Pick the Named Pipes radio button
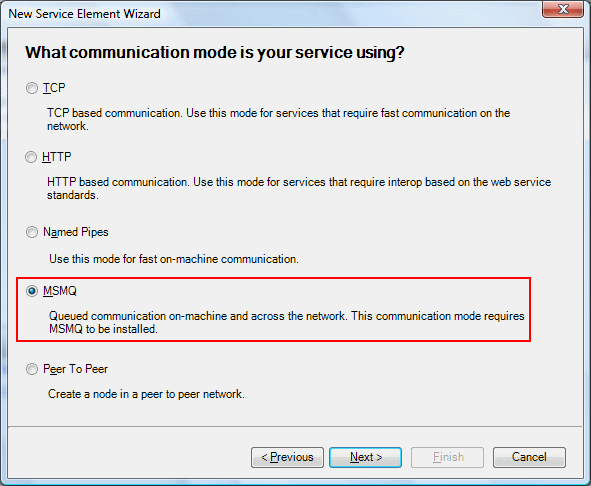 (32, 232)
